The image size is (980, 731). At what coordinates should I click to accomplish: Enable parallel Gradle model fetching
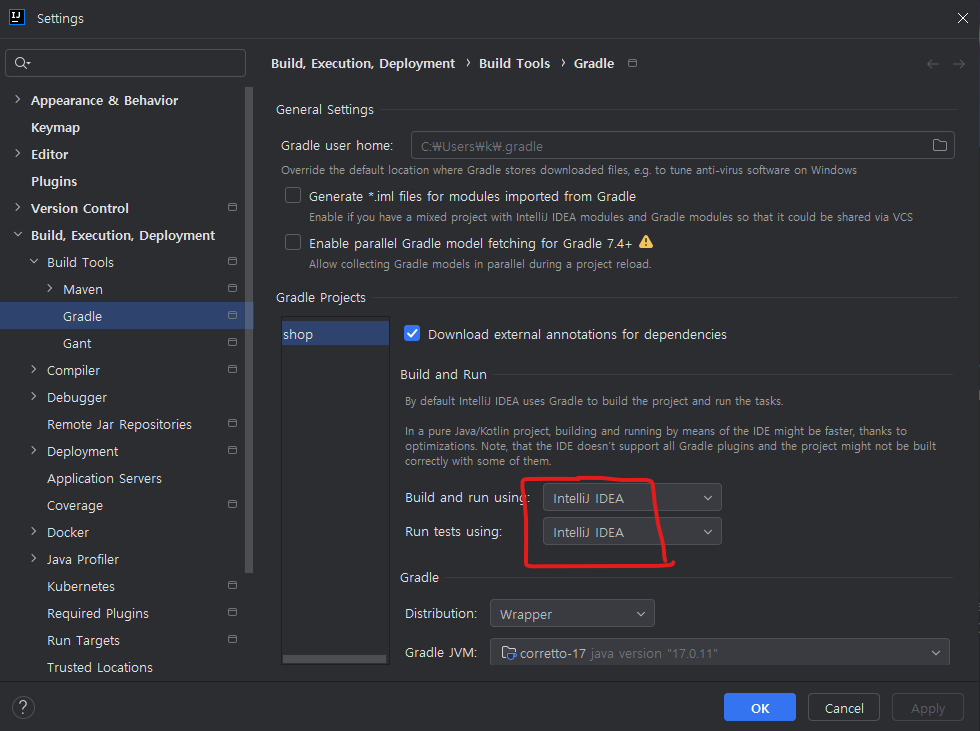(x=292, y=242)
